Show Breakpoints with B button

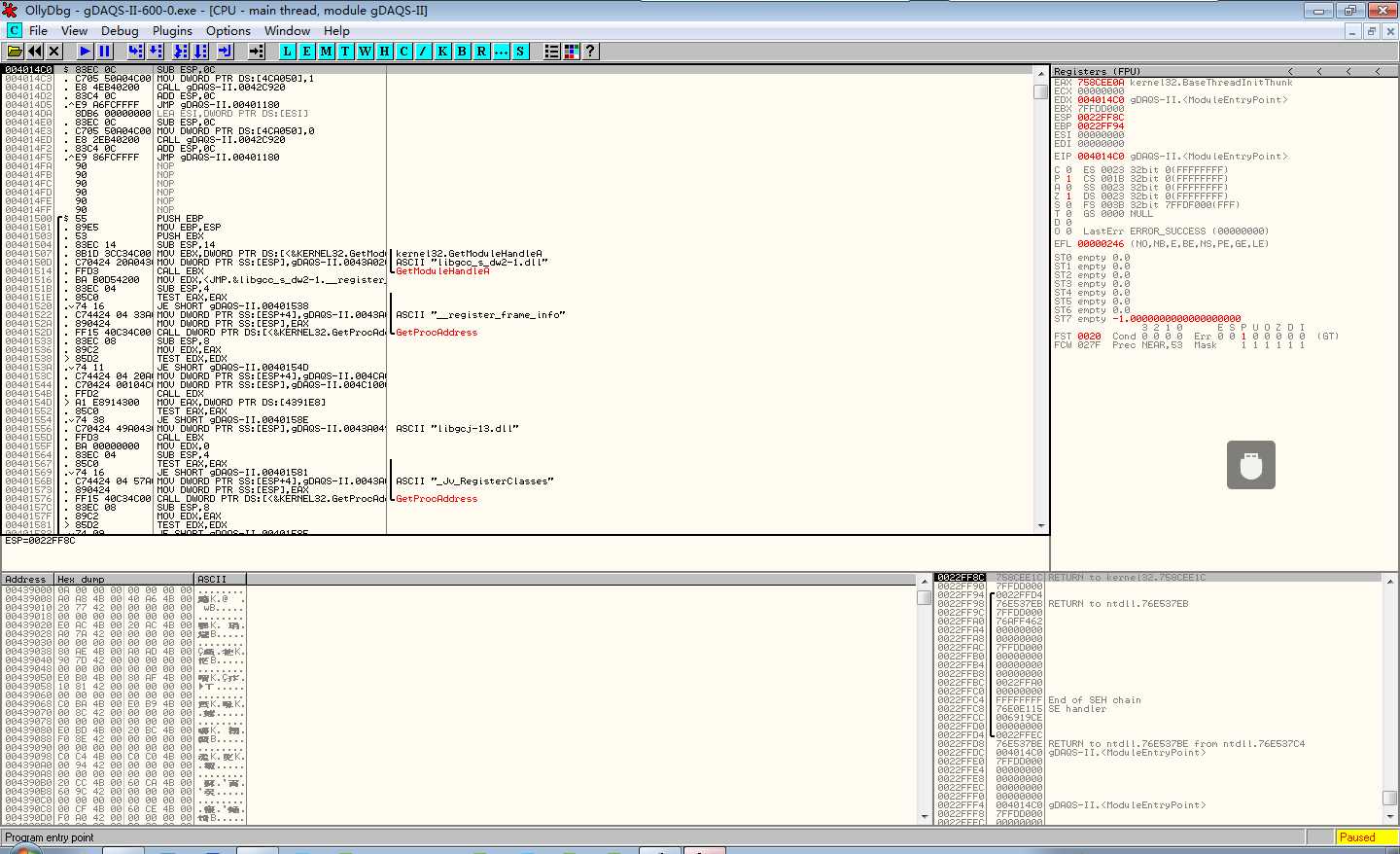[463, 51]
